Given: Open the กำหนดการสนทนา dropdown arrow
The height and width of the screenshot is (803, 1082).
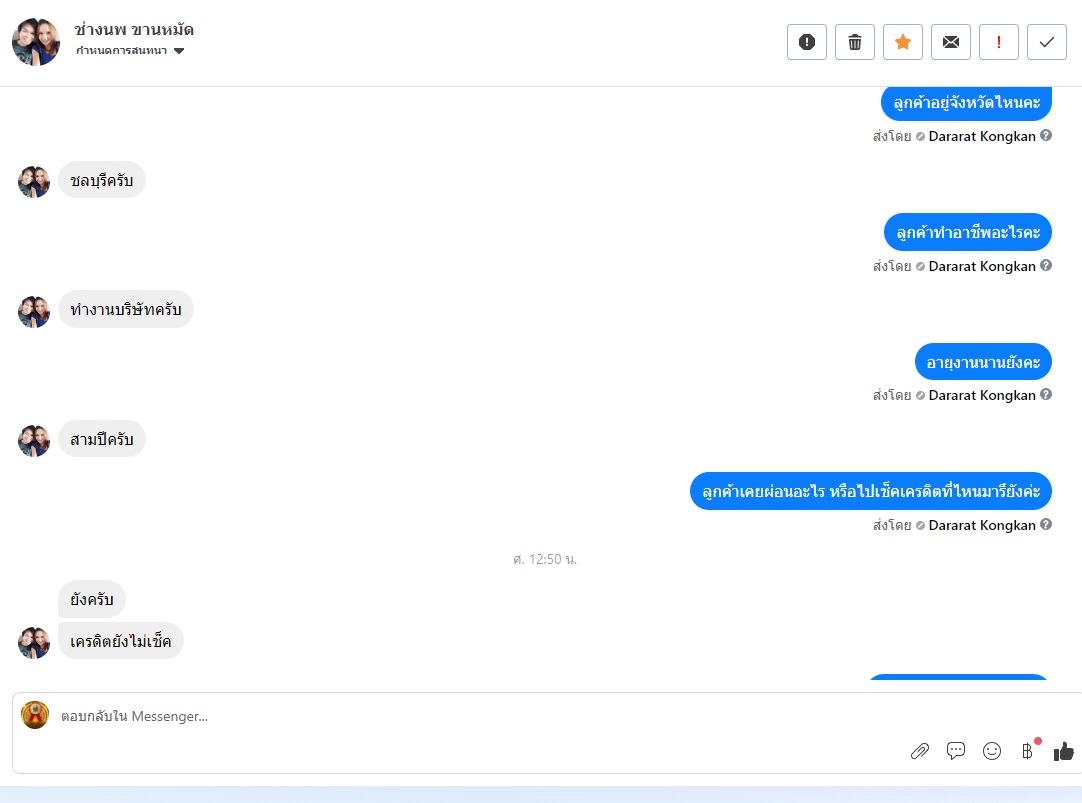Looking at the screenshot, I should tap(179, 51).
